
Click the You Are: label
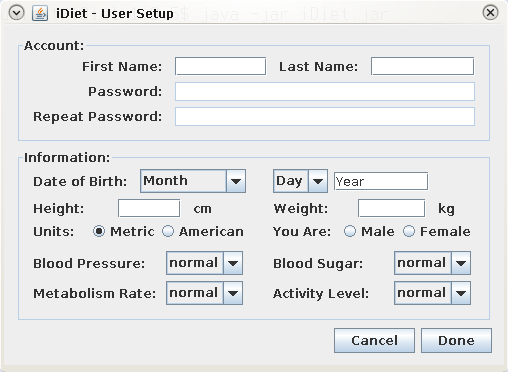(302, 231)
